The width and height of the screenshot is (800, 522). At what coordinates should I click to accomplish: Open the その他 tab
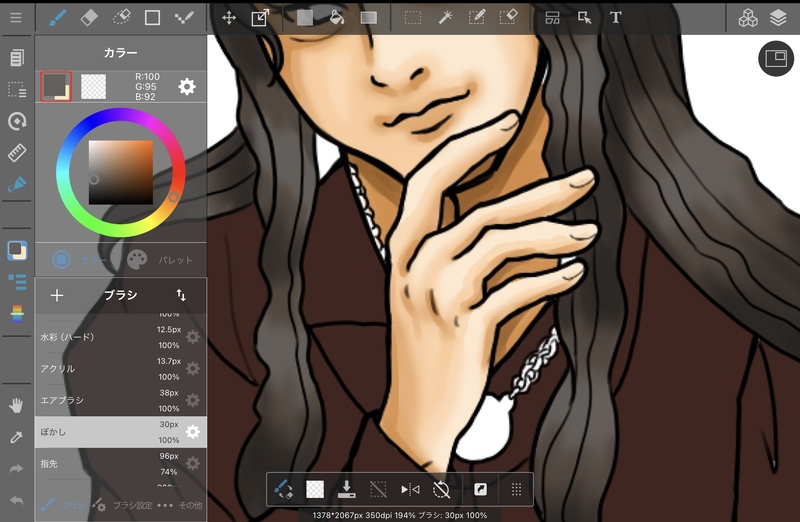click(180, 505)
